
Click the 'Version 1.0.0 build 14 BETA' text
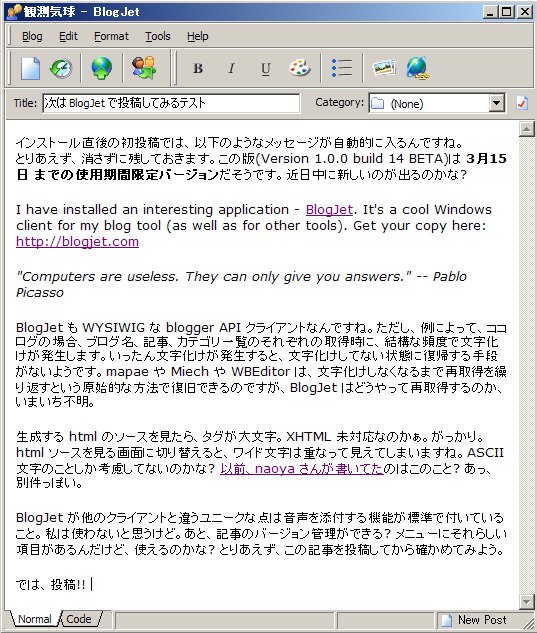[352, 158]
